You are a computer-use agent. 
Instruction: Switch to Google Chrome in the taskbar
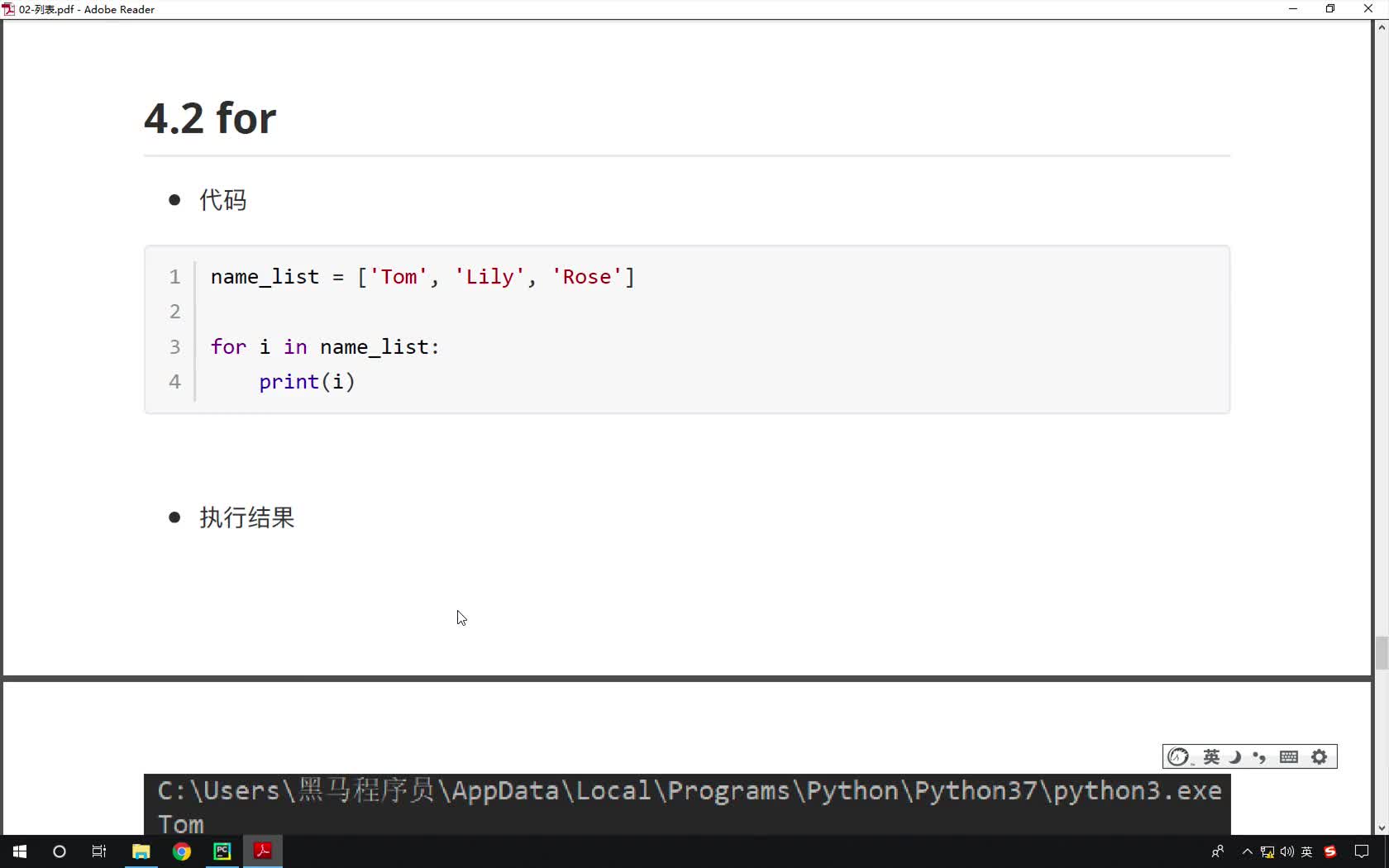182,851
